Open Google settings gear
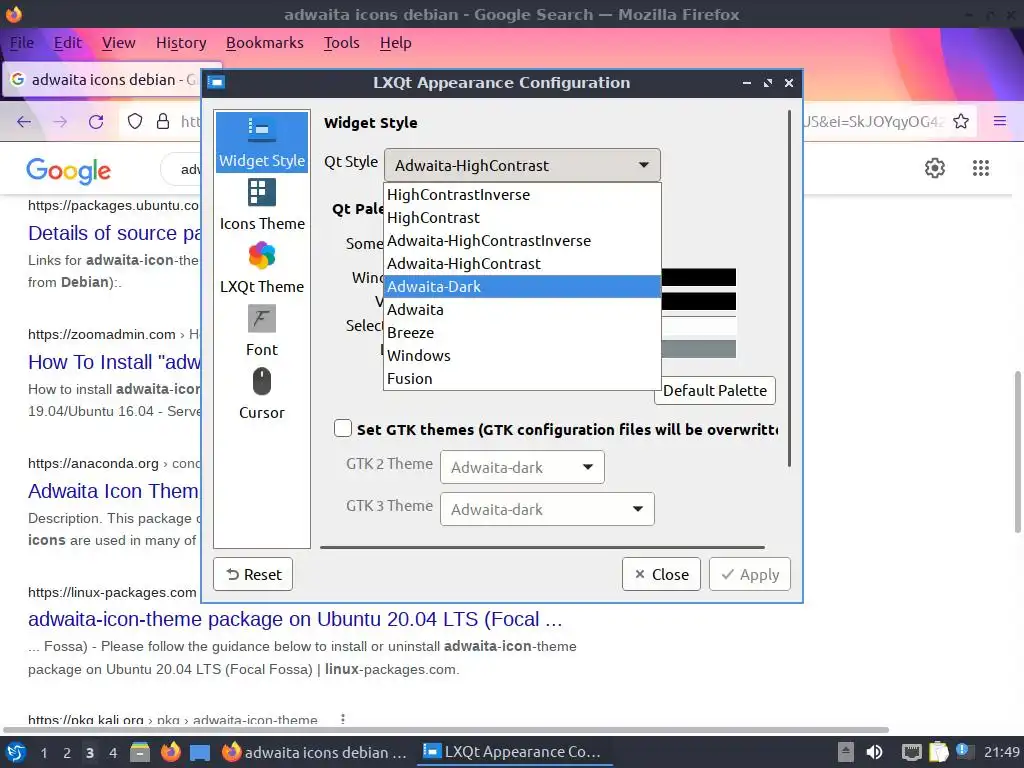 [935, 168]
